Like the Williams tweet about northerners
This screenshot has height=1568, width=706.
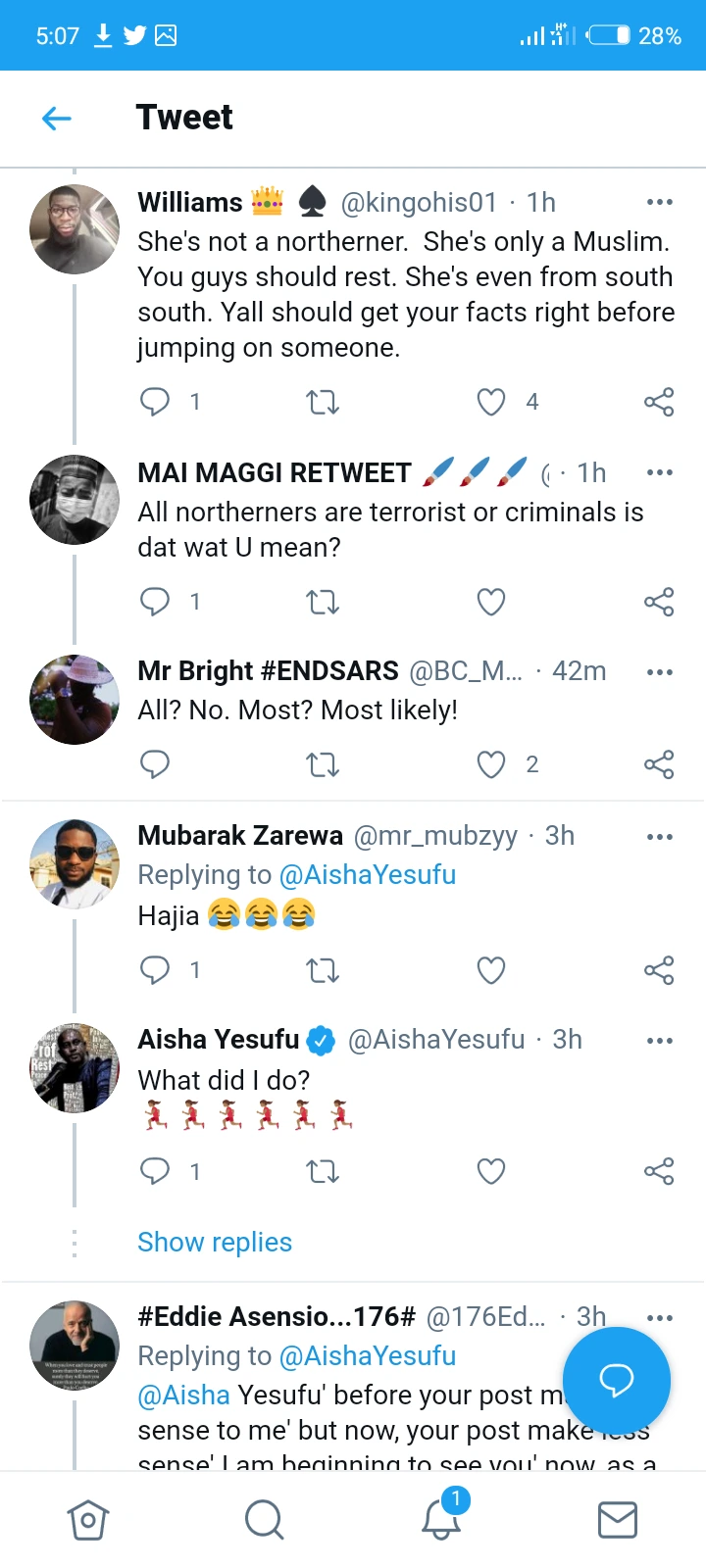pyautogui.click(x=491, y=402)
